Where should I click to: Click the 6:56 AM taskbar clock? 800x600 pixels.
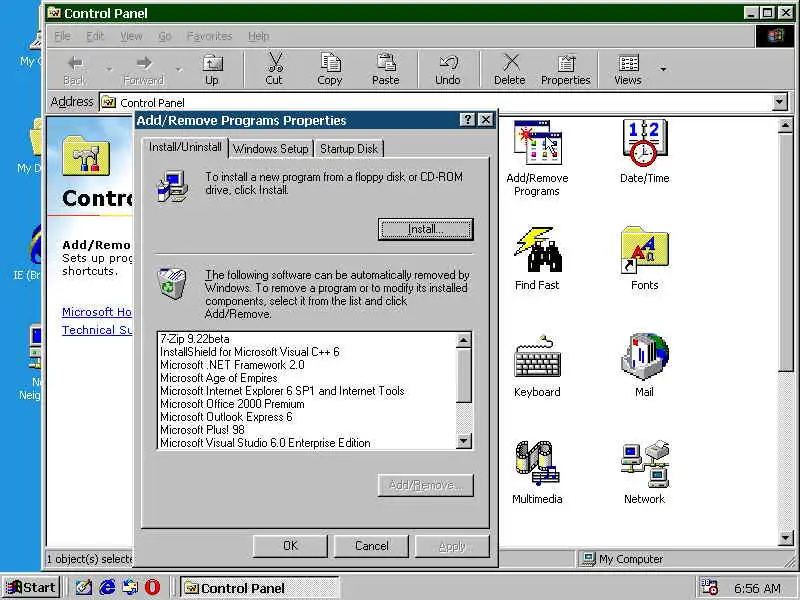(x=757, y=588)
